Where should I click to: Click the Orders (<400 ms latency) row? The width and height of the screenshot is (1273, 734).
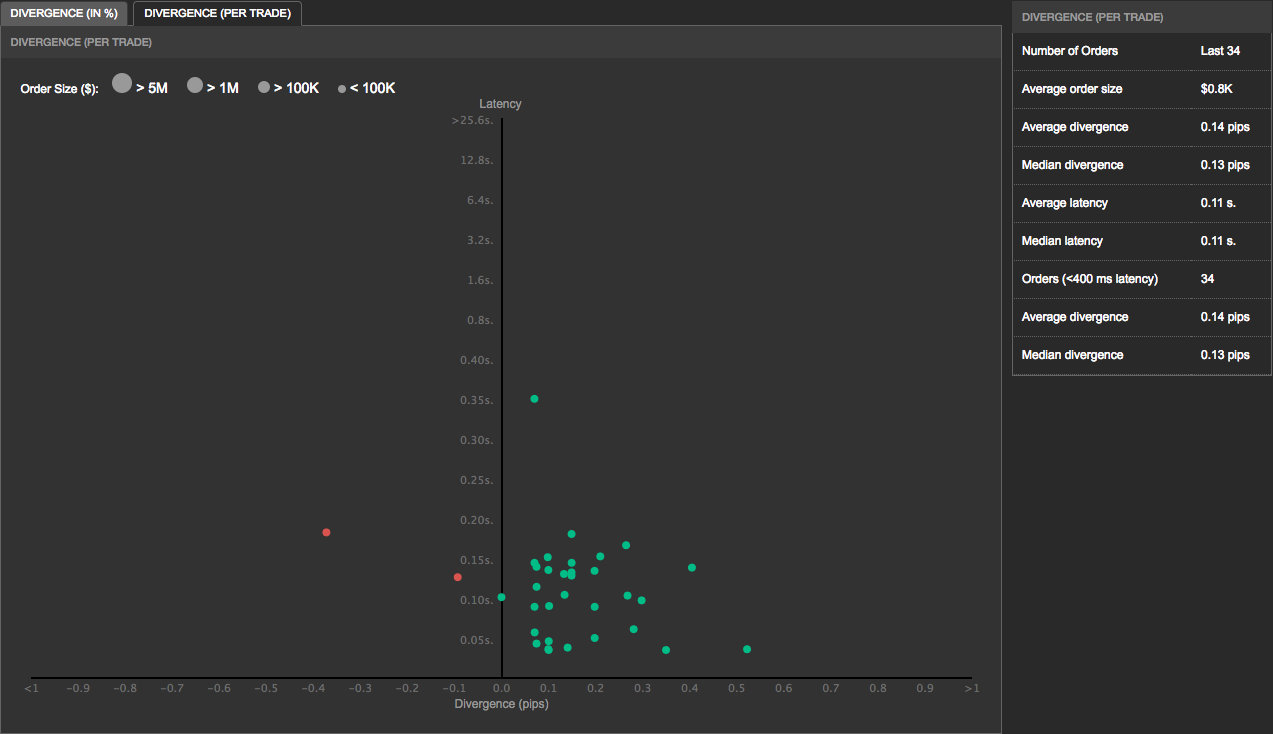(x=1143, y=279)
